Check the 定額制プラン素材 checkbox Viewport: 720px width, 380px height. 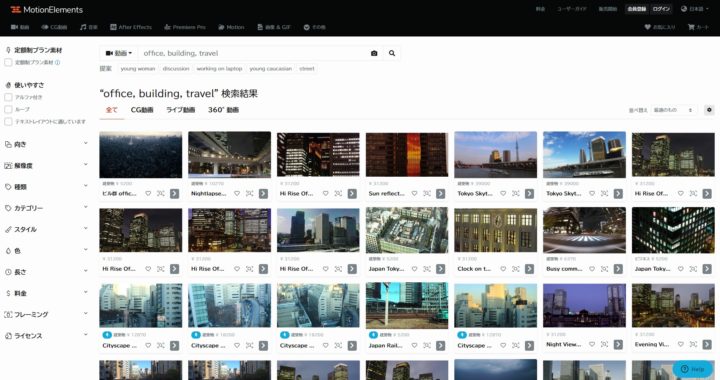point(8,62)
